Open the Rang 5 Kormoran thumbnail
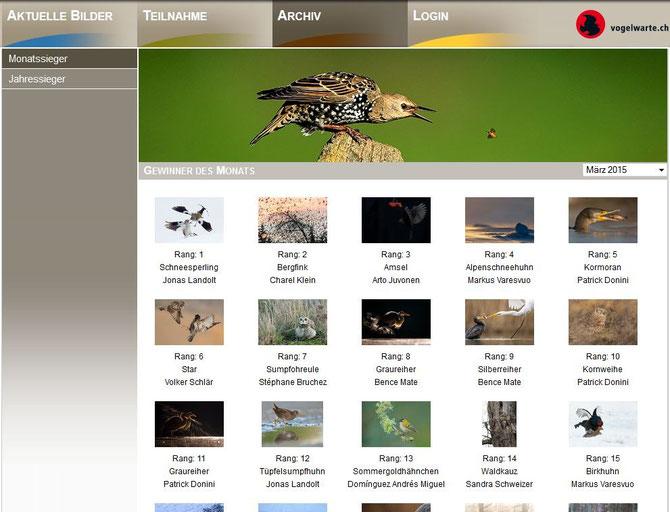 pyautogui.click(x=603, y=220)
